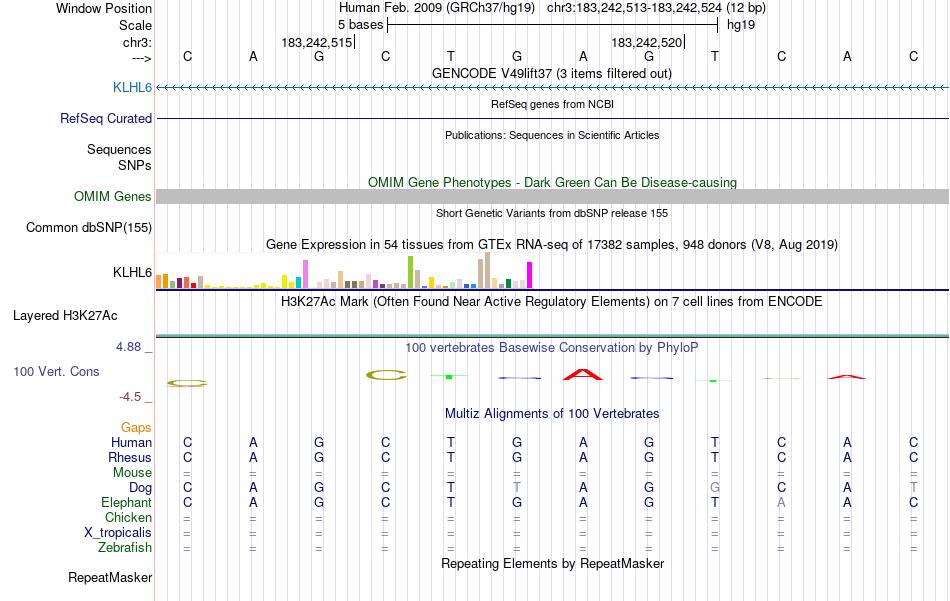The width and height of the screenshot is (950, 601).
Task: Click the tallest tan GTEx expression bar
Action: point(487,270)
